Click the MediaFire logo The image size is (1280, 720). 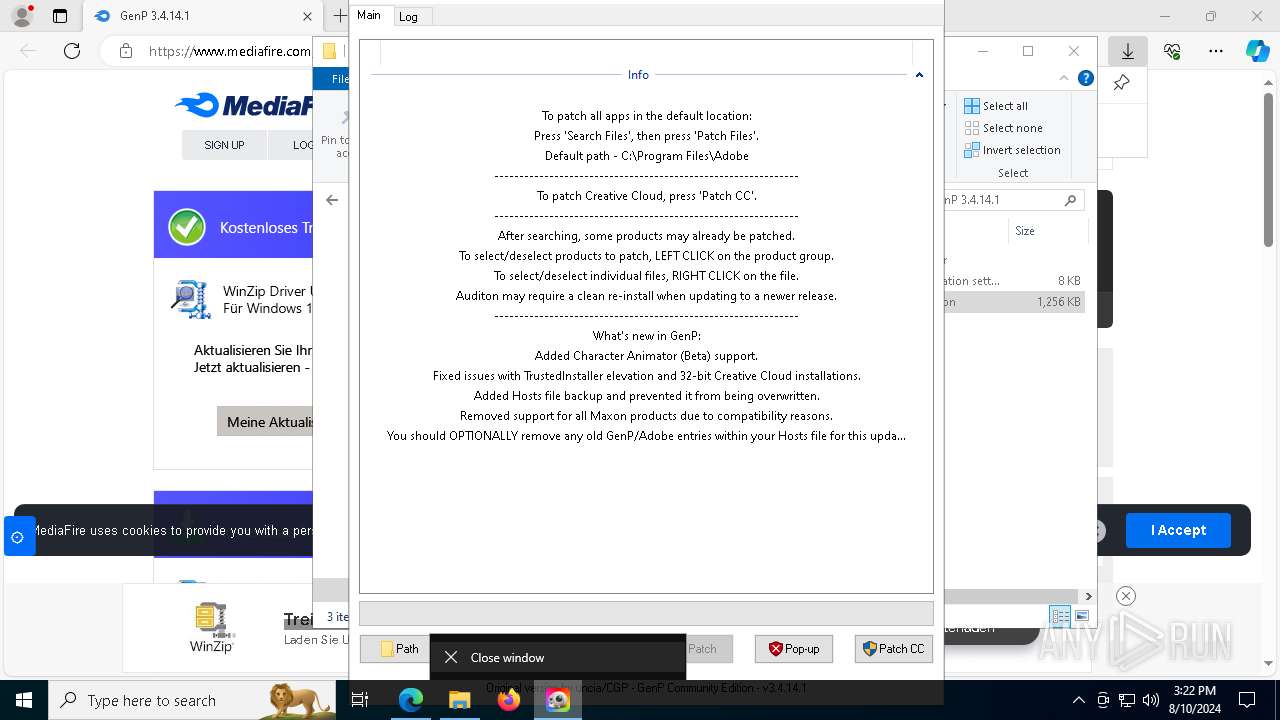pyautogui.click(x=244, y=105)
